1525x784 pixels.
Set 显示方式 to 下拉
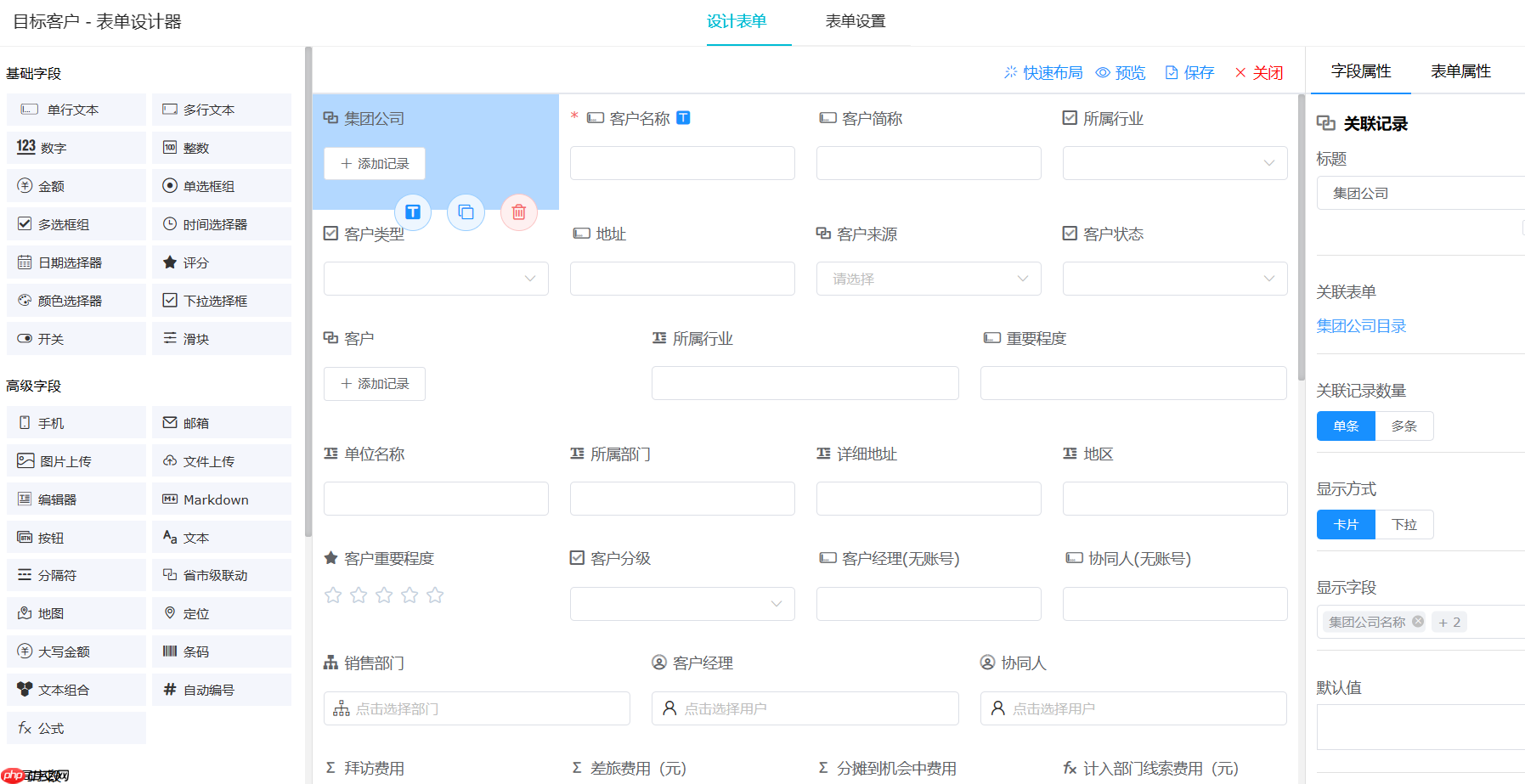tap(1404, 524)
